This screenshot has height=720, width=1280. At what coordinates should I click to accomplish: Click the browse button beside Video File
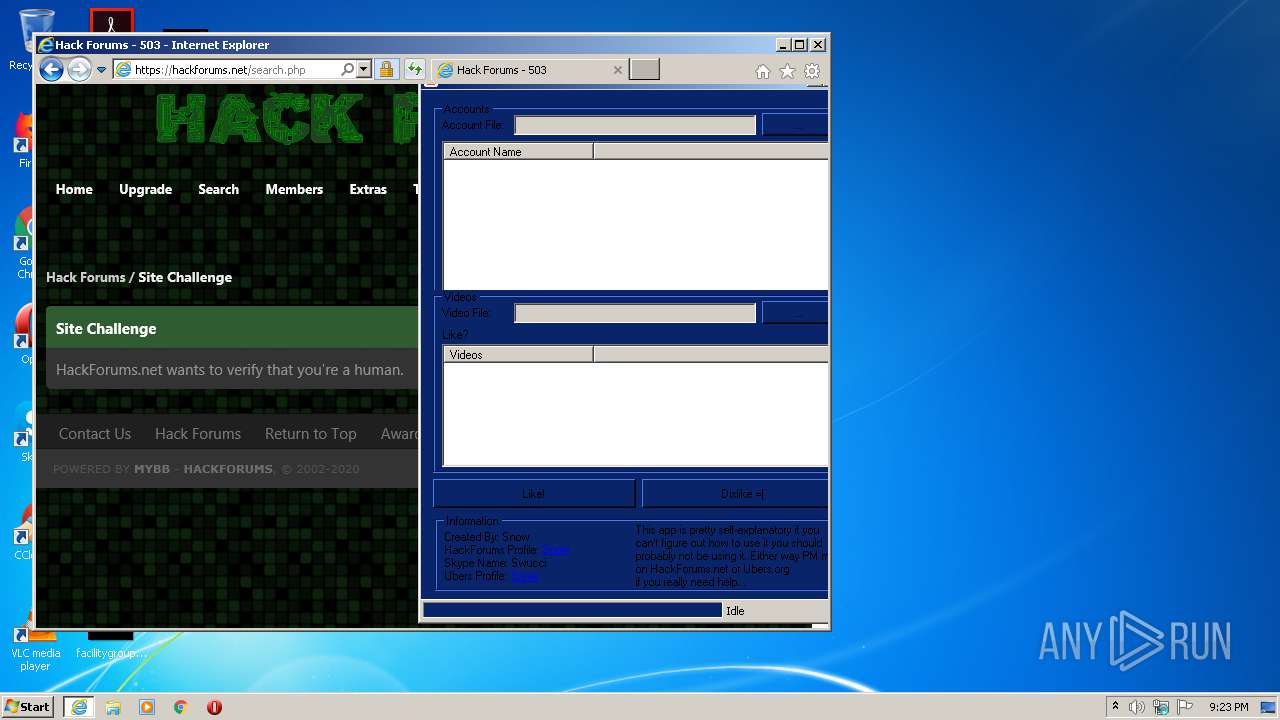[795, 313]
